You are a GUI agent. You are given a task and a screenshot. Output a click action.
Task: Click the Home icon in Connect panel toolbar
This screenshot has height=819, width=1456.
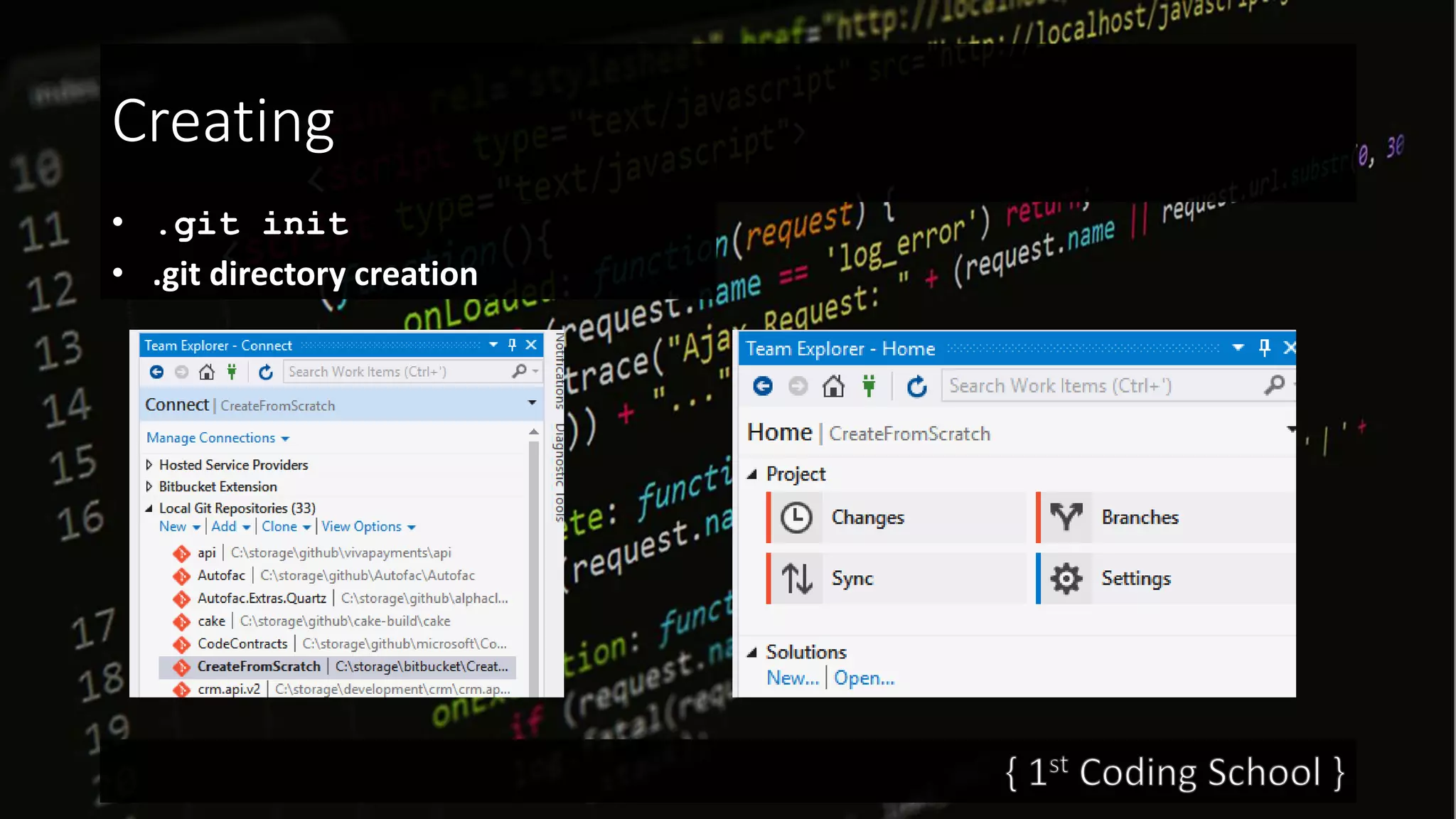(206, 372)
